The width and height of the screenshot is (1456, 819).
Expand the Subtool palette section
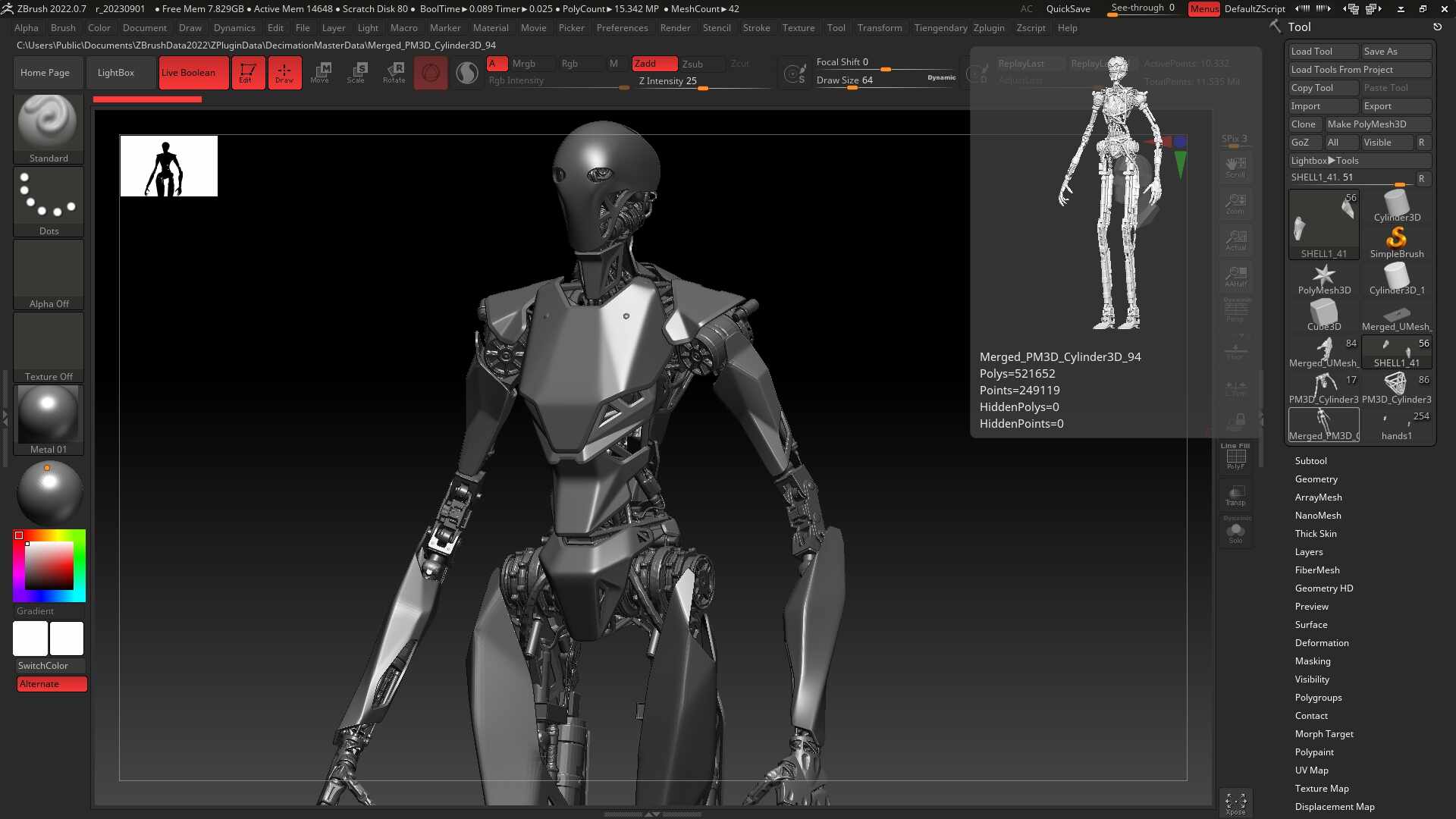pyautogui.click(x=1310, y=461)
